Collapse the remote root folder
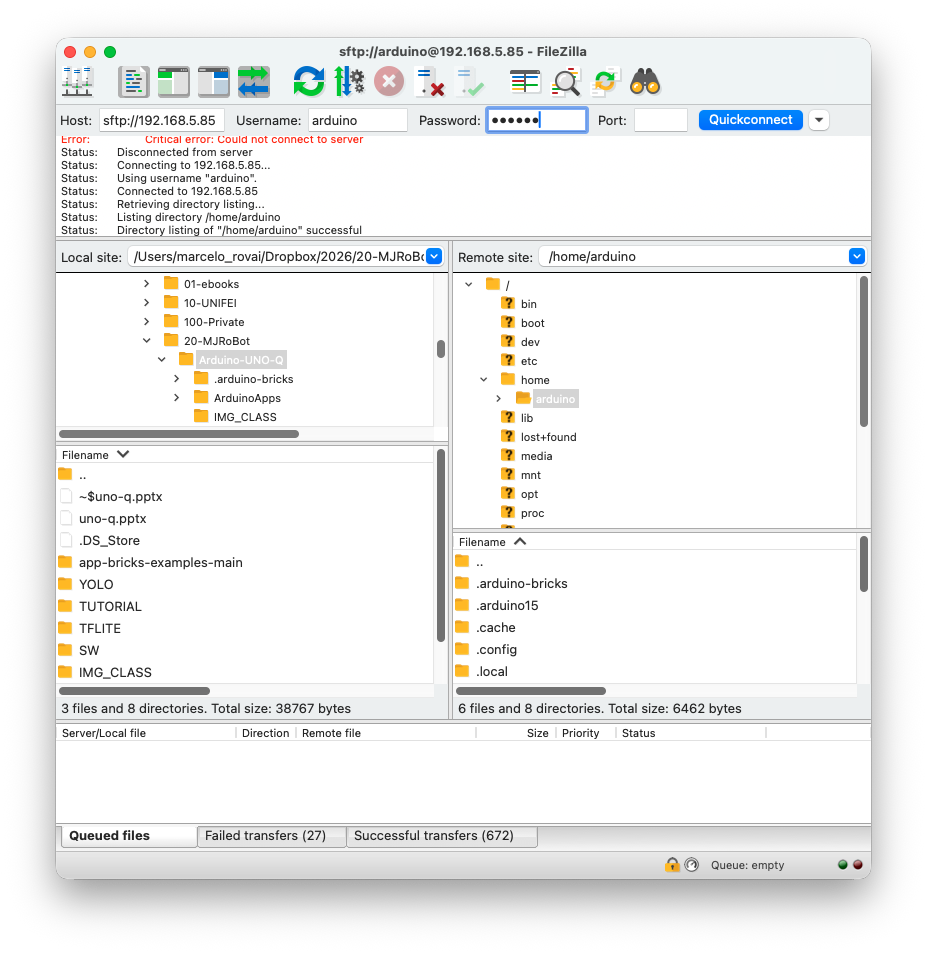Viewport: 927px width, 953px height. (469, 284)
